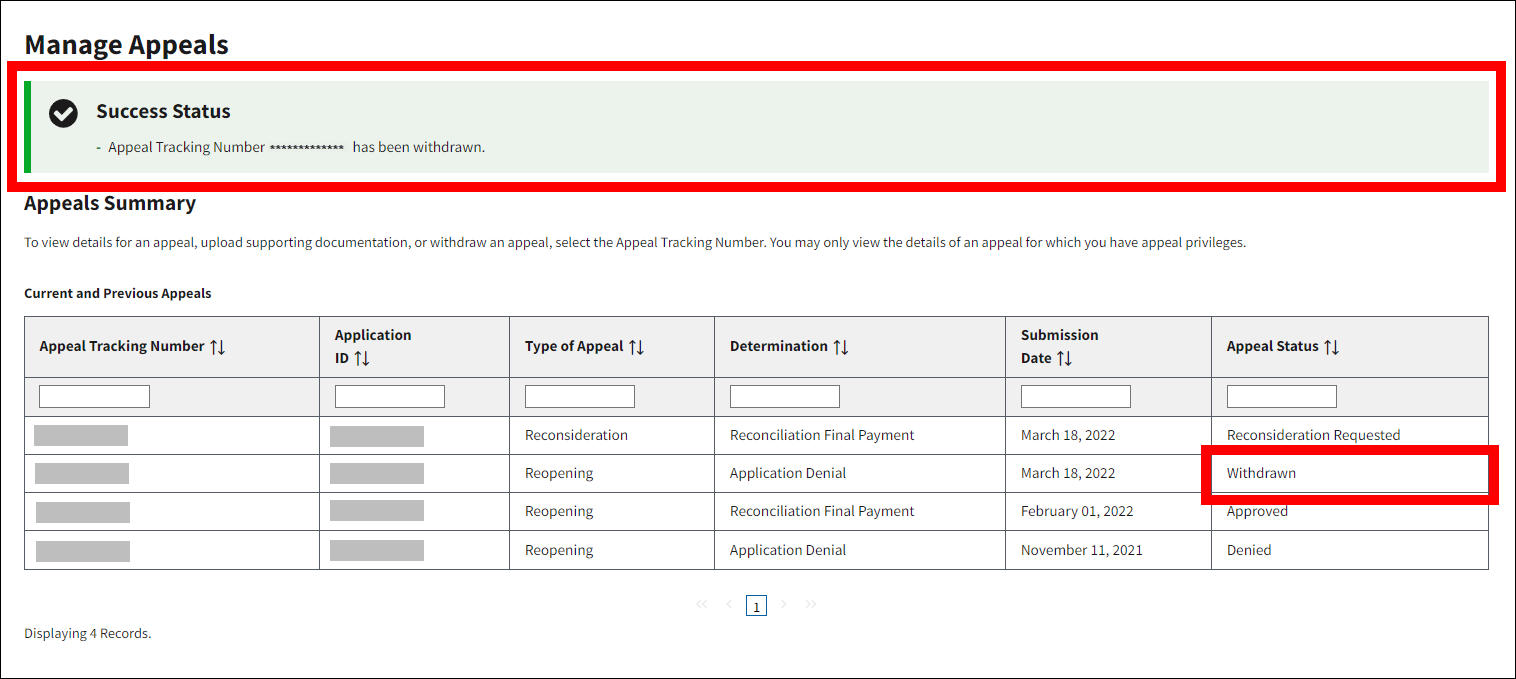Go to next page arrow

(784, 605)
